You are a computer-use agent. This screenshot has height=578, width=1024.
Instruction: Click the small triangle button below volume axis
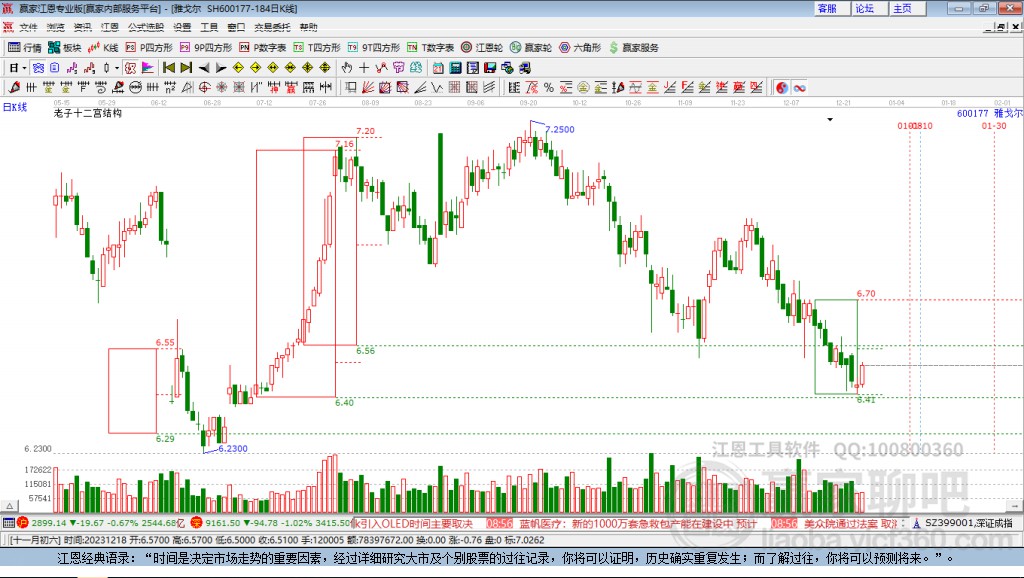[x=9, y=506]
